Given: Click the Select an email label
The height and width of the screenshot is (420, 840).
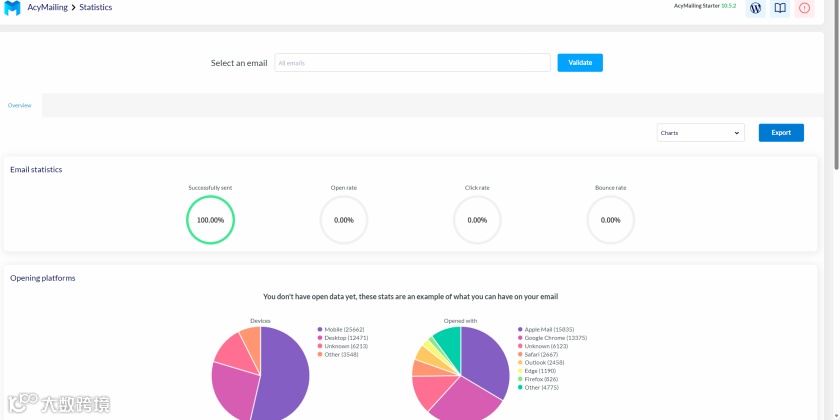Looking at the screenshot, I should tap(239, 63).
